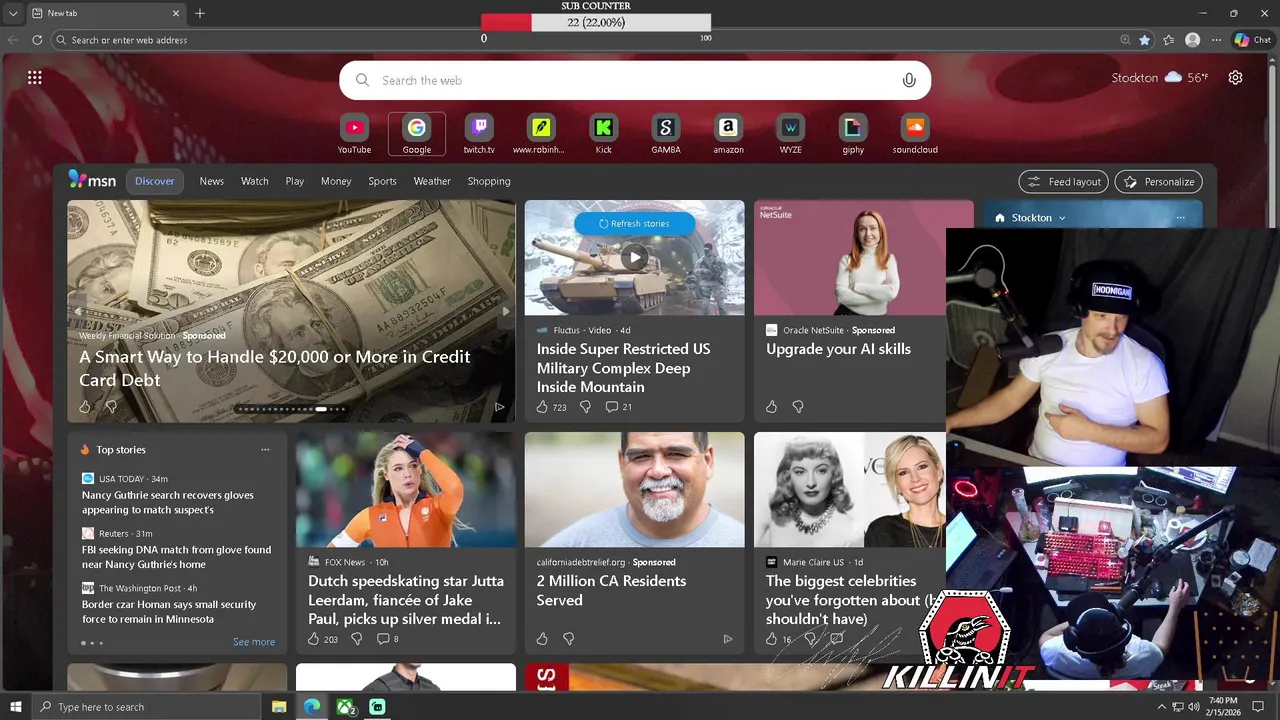Play the military complex video
Image resolution: width=1280 pixels, height=720 pixels.
pos(634,258)
